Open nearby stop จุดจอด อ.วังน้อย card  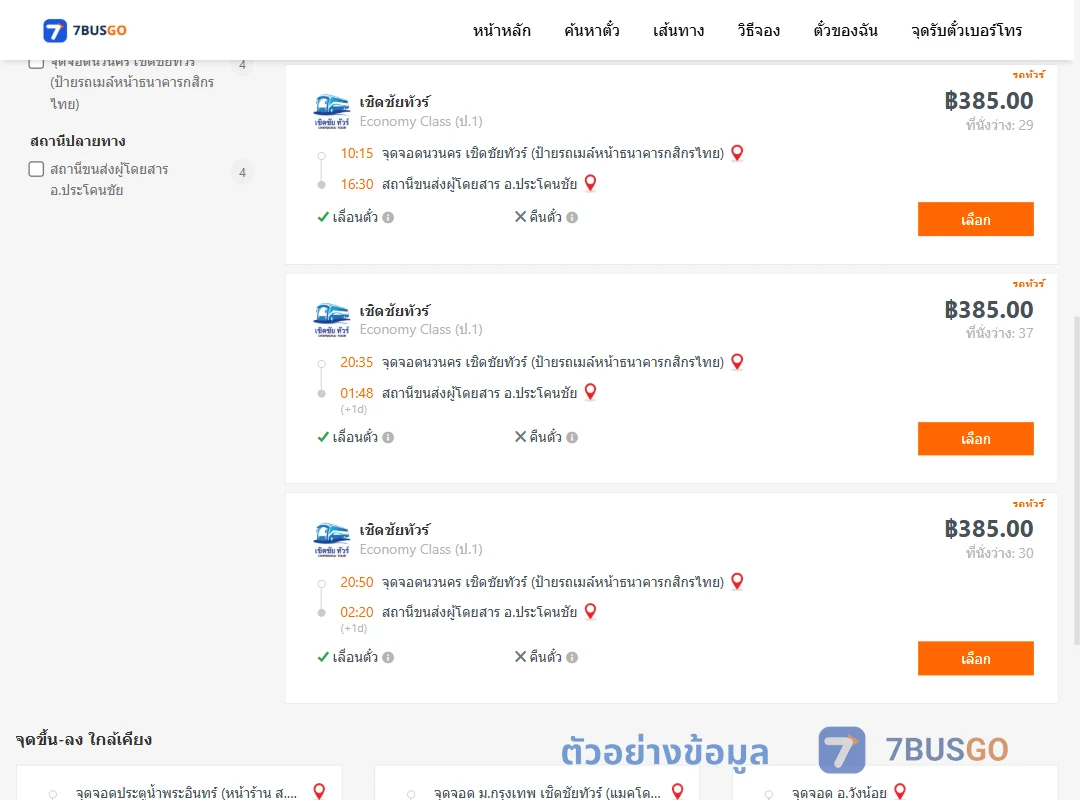[x=895, y=783]
